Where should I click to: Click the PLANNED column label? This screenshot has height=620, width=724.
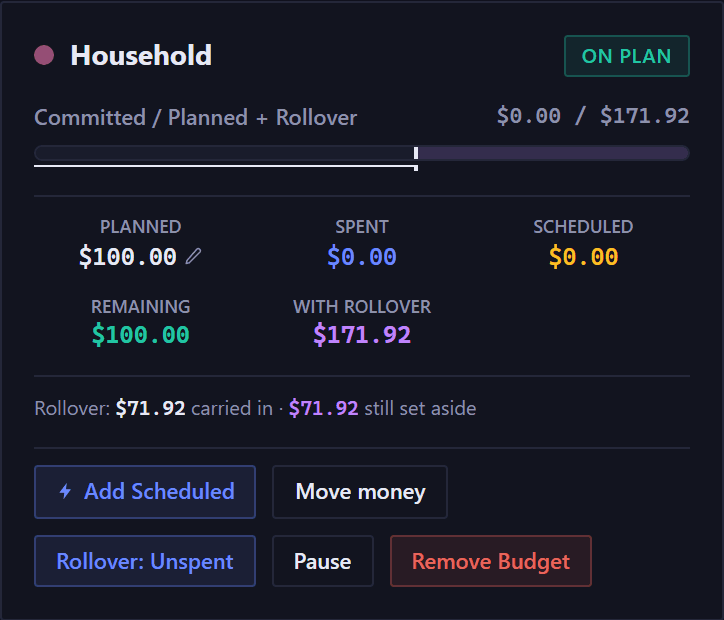(x=141, y=227)
